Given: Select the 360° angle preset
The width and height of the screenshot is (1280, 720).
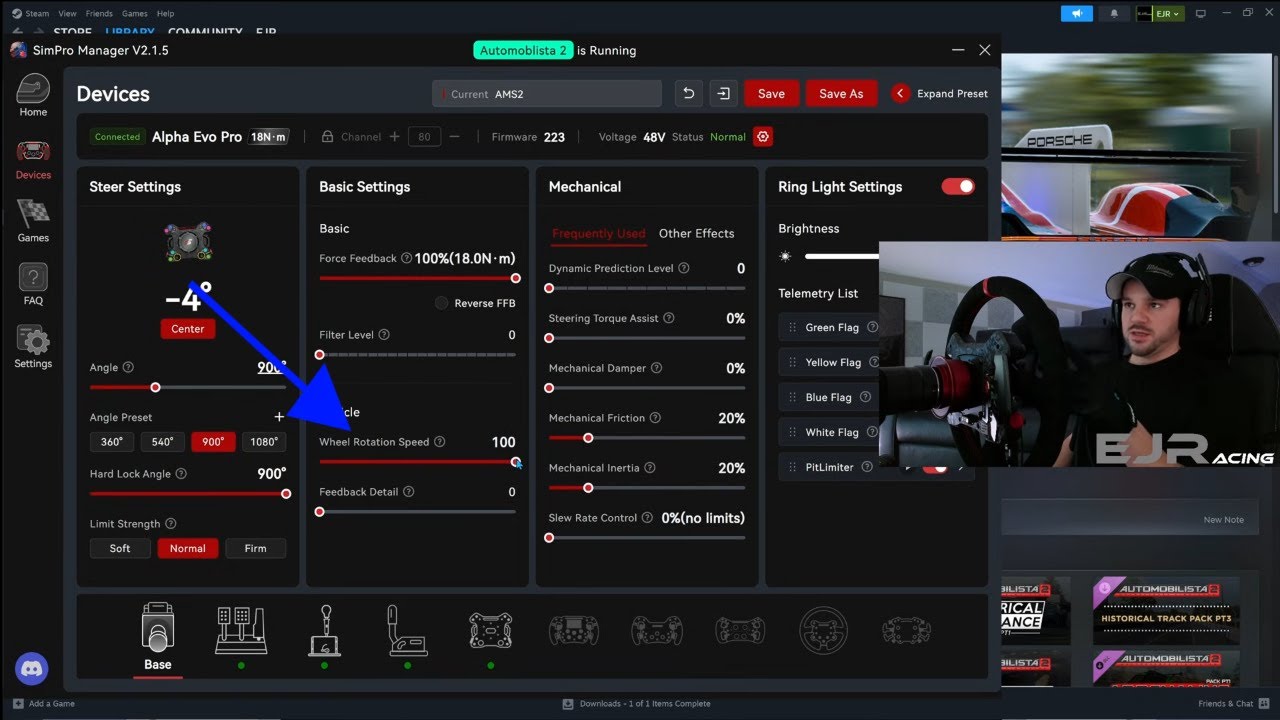Looking at the screenshot, I should coord(112,442).
